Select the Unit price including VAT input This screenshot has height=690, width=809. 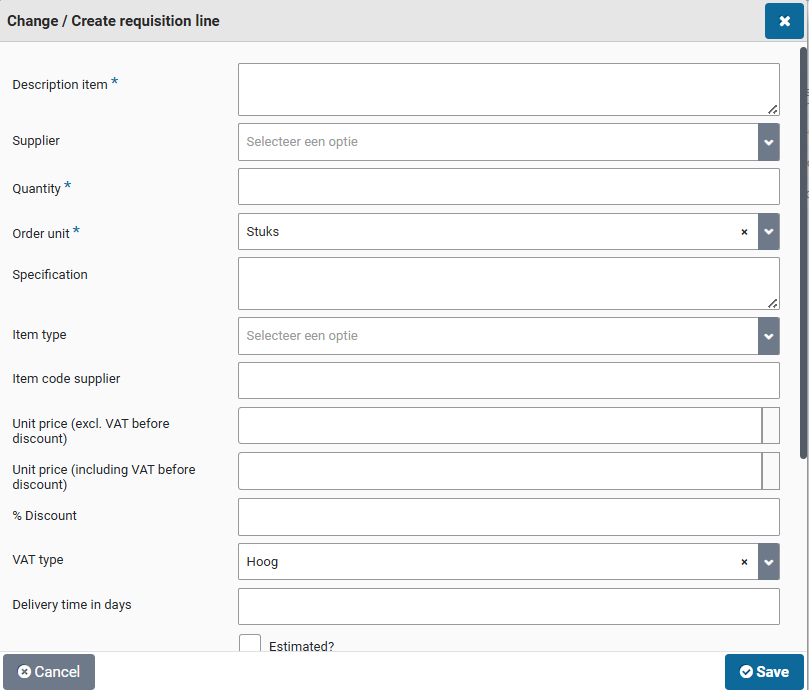click(x=500, y=471)
